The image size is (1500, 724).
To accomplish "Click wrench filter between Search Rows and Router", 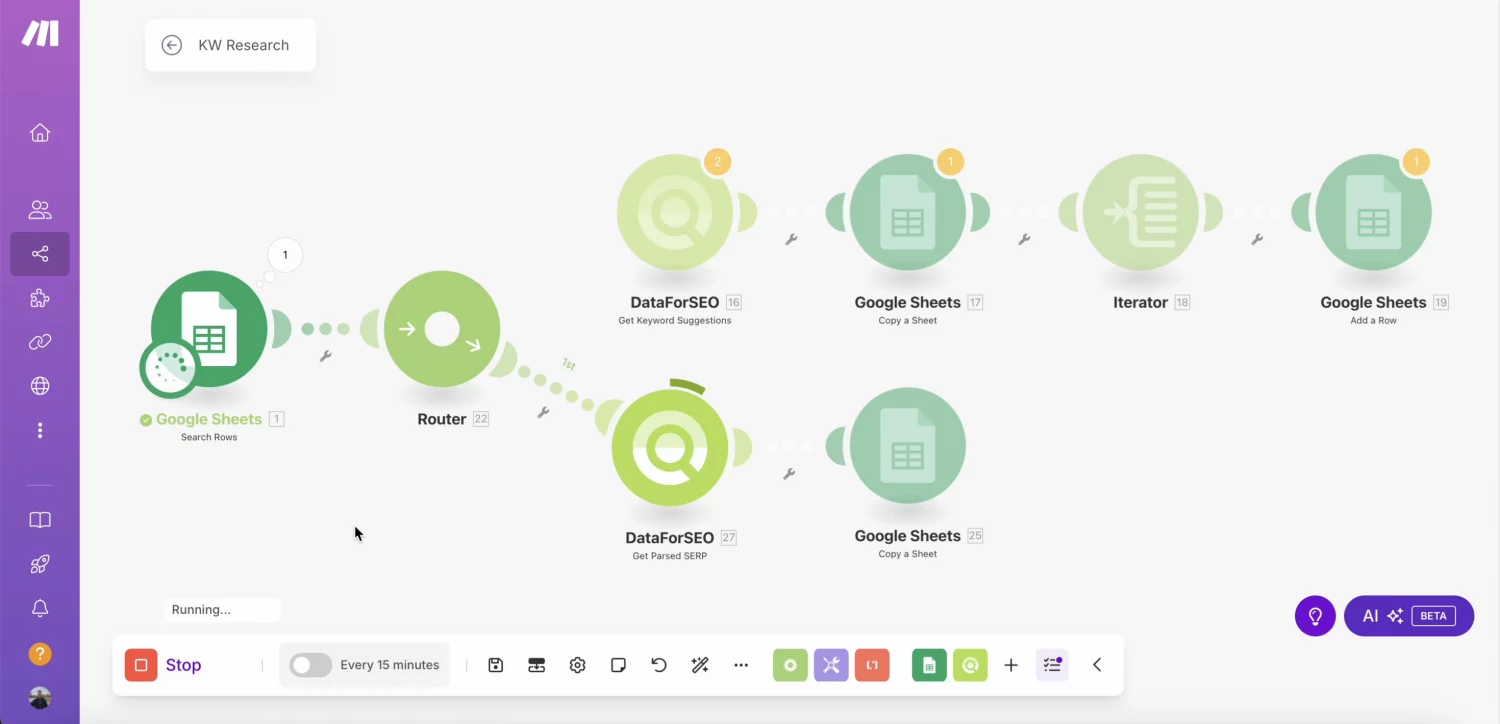I will [x=325, y=355].
